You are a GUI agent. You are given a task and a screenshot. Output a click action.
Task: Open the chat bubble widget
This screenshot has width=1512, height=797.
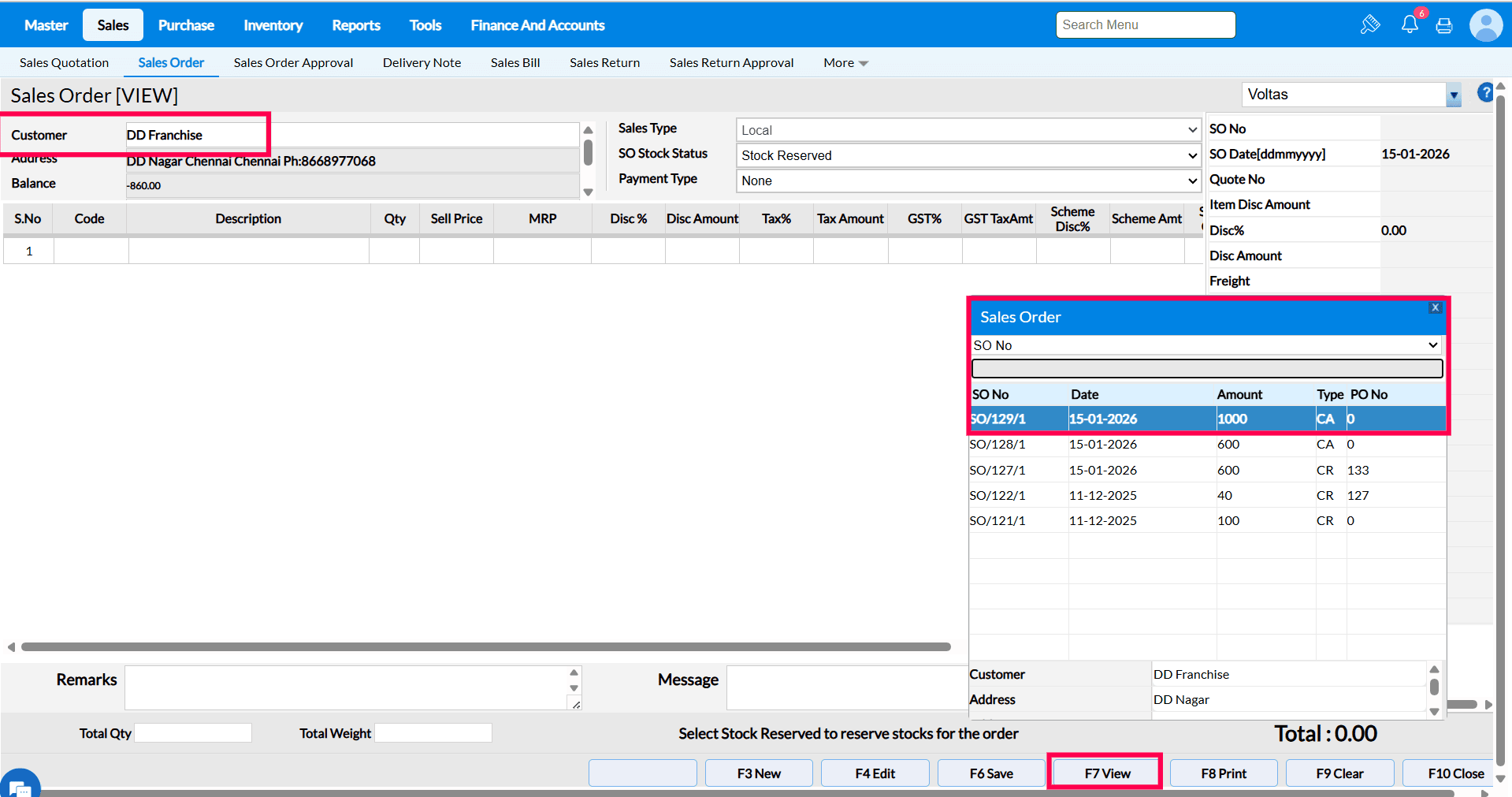click(19, 785)
